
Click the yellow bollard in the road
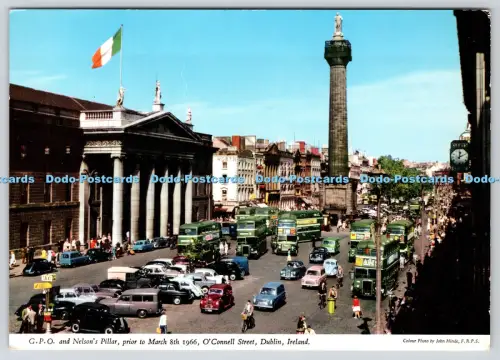[x=331, y=306]
